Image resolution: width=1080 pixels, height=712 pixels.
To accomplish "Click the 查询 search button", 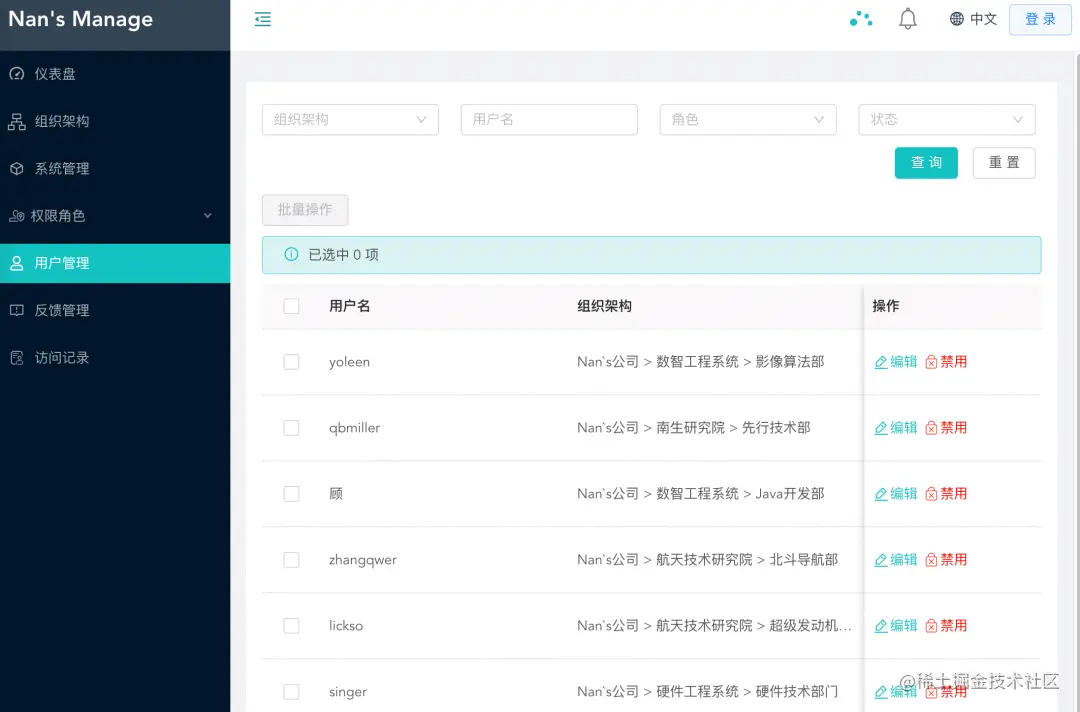I will click(x=926, y=162).
